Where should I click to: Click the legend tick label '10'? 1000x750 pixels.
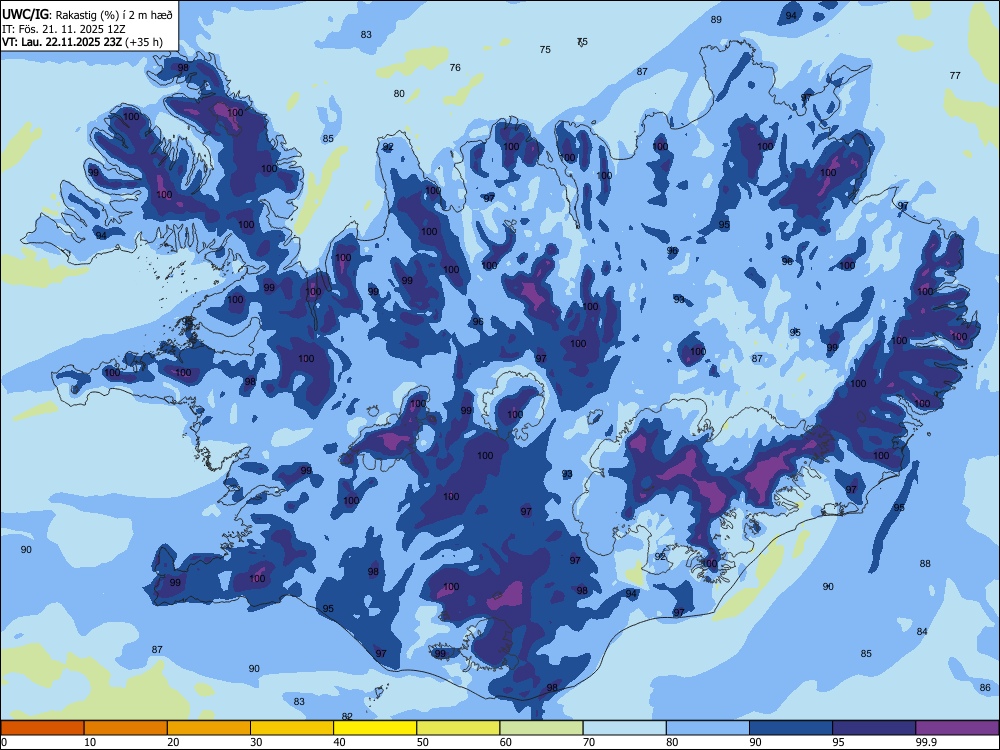click(90, 742)
